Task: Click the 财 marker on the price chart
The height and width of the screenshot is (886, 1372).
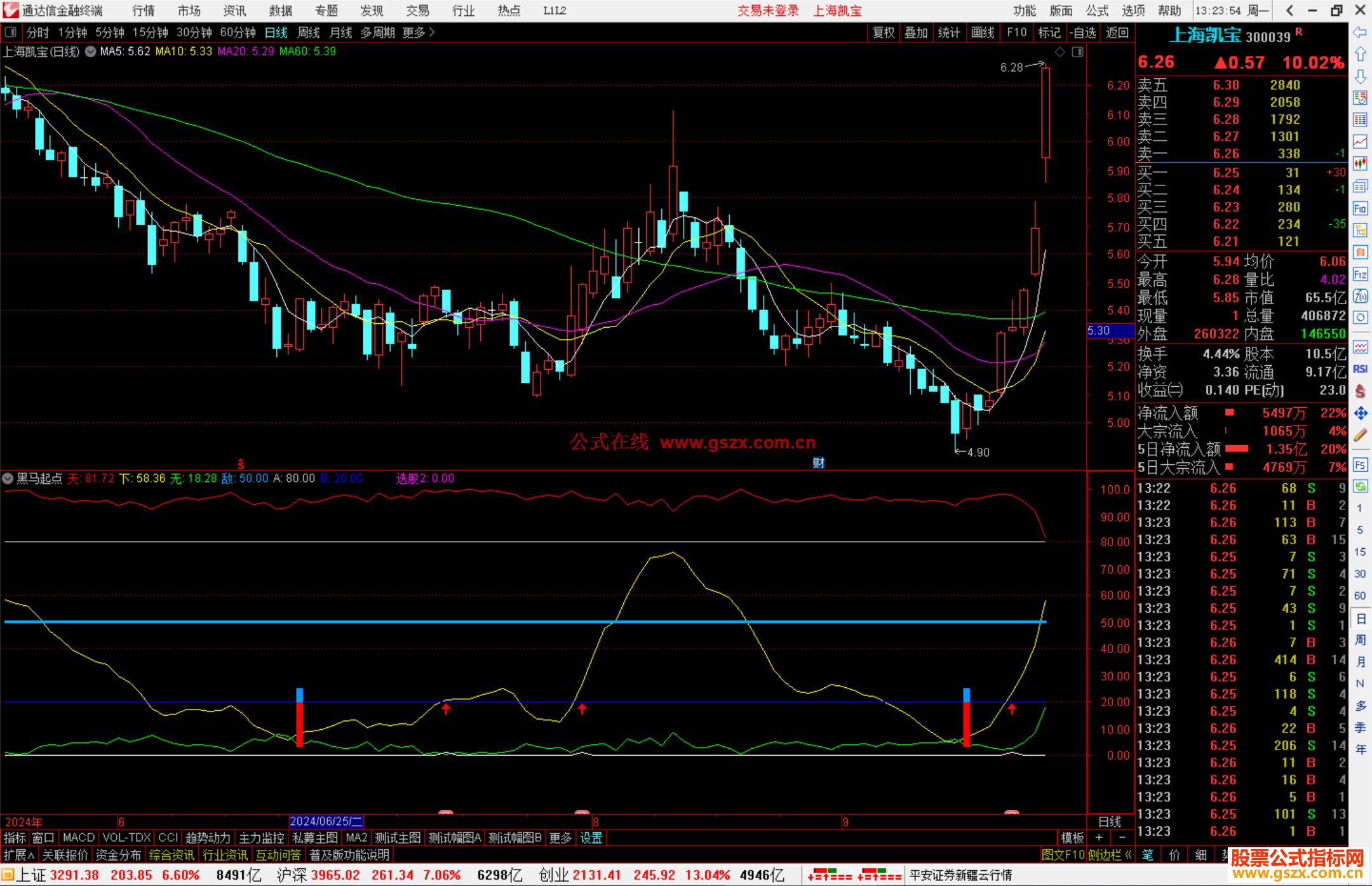Action: [x=818, y=463]
